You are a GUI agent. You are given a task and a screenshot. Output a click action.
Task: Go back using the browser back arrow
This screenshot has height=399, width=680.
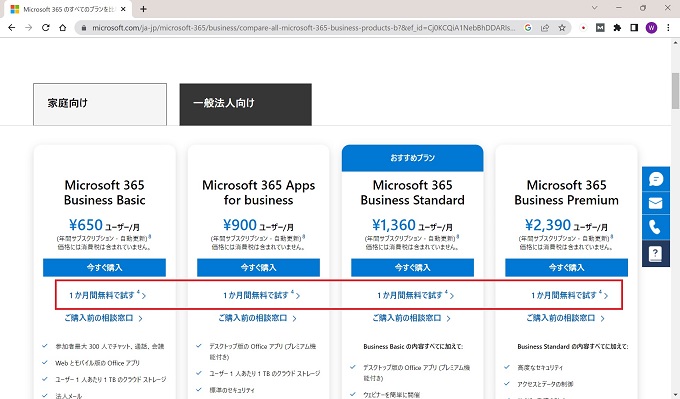pyautogui.click(x=12, y=28)
